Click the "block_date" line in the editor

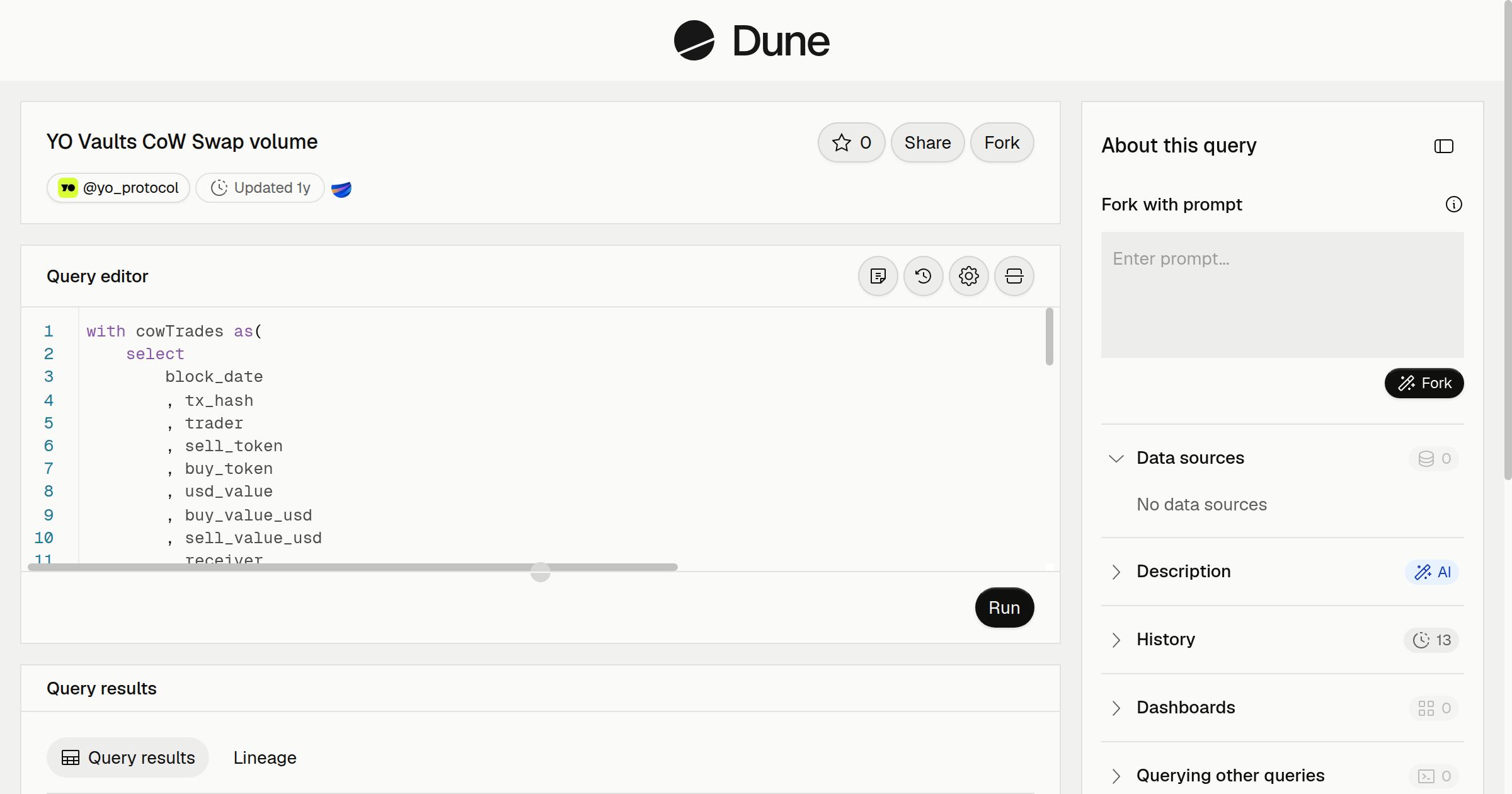coord(214,377)
